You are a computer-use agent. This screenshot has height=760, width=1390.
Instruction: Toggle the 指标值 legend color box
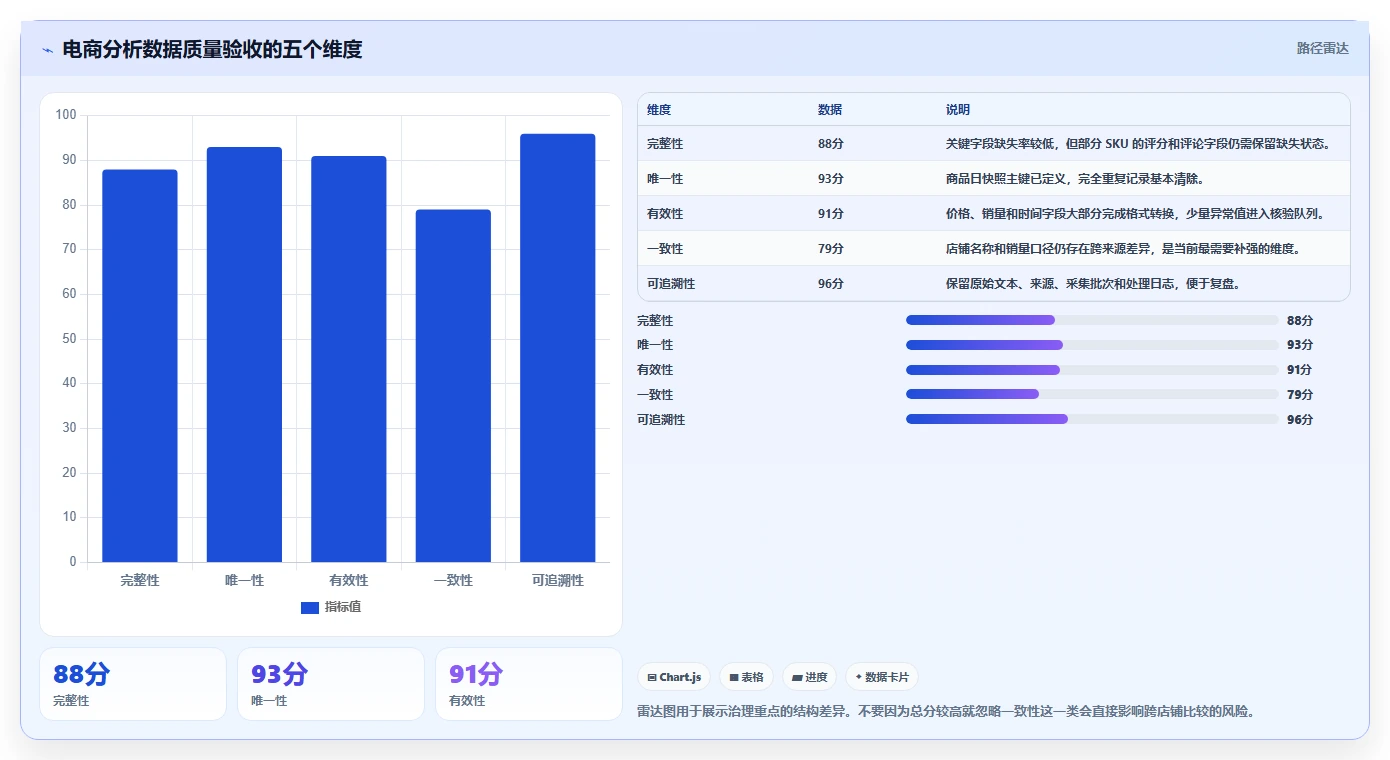tap(310, 607)
